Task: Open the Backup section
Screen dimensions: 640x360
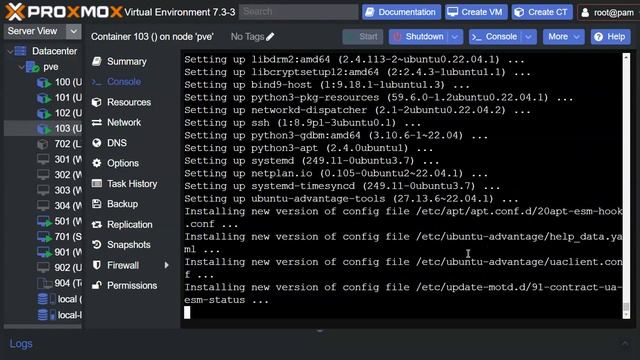Action: point(122,204)
